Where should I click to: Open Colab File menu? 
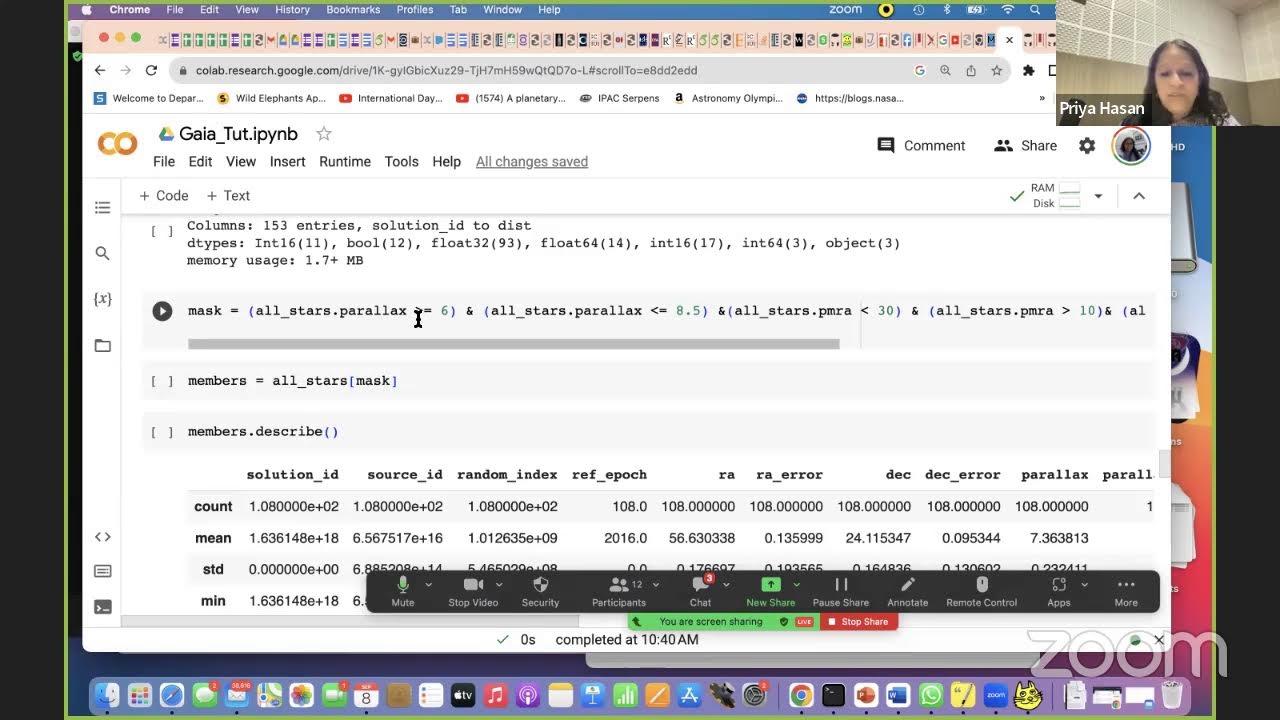[164, 162]
